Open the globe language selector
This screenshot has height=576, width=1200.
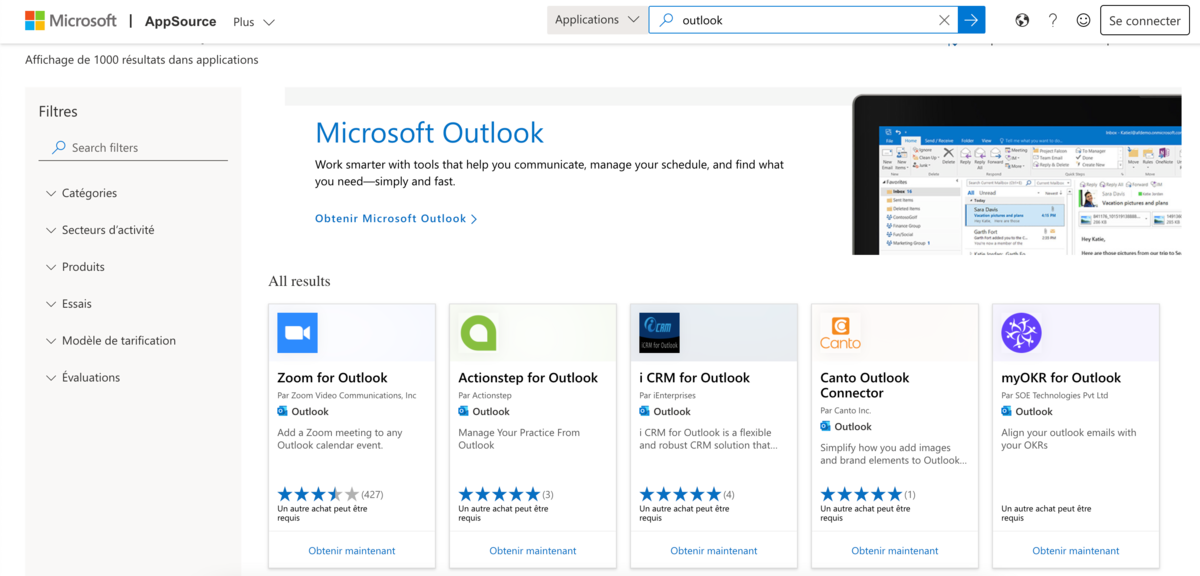click(1022, 20)
